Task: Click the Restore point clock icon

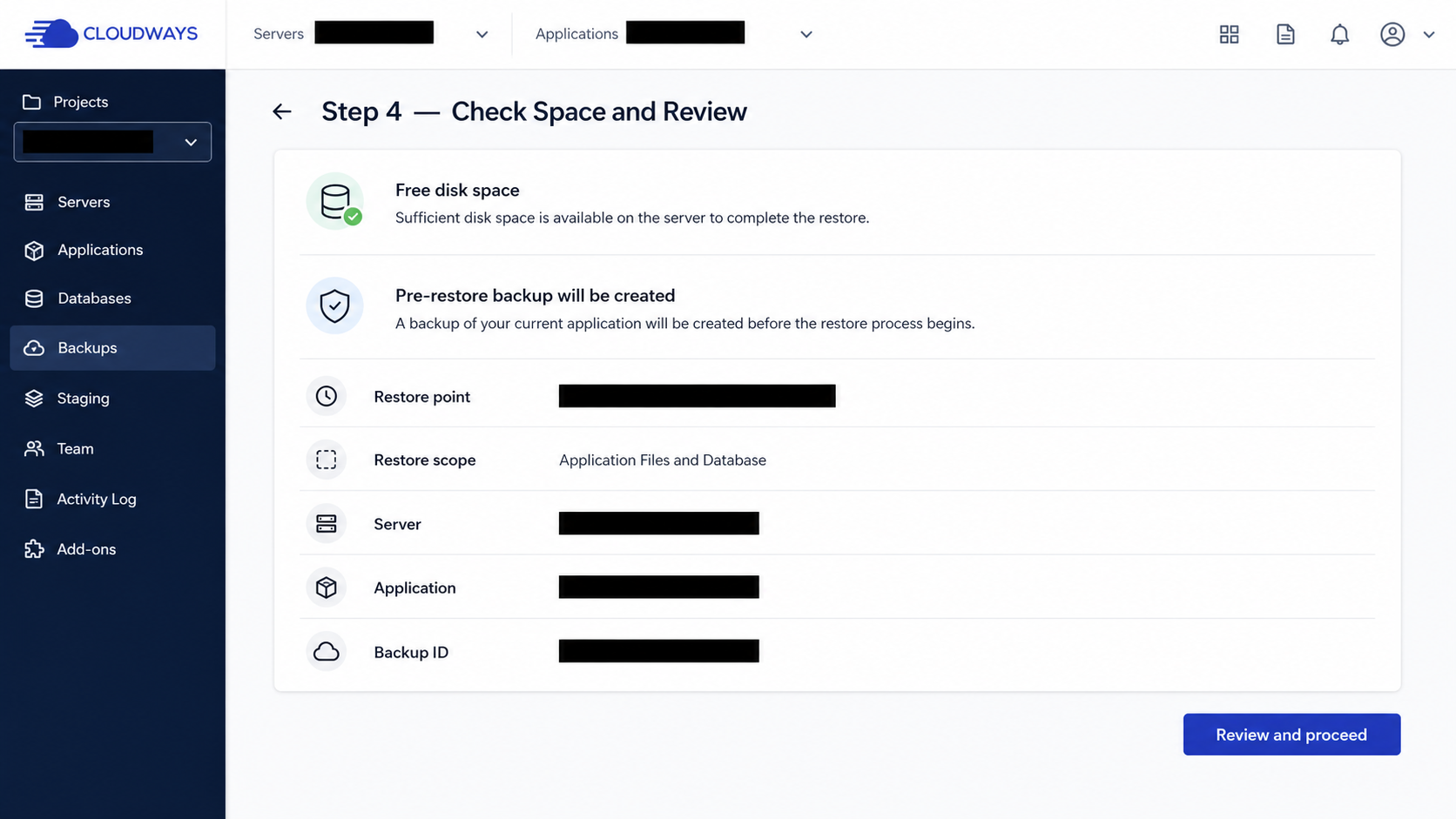Action: coord(327,396)
